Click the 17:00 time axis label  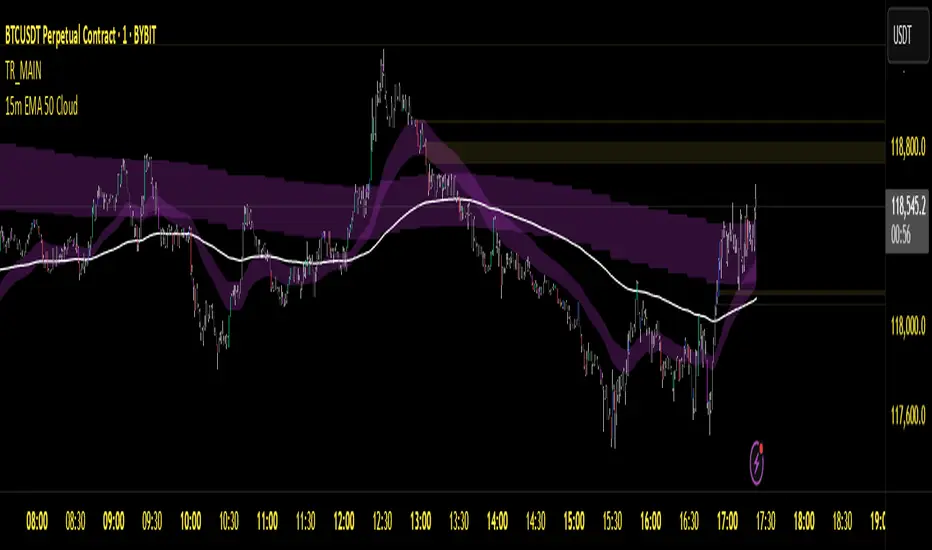tap(727, 521)
